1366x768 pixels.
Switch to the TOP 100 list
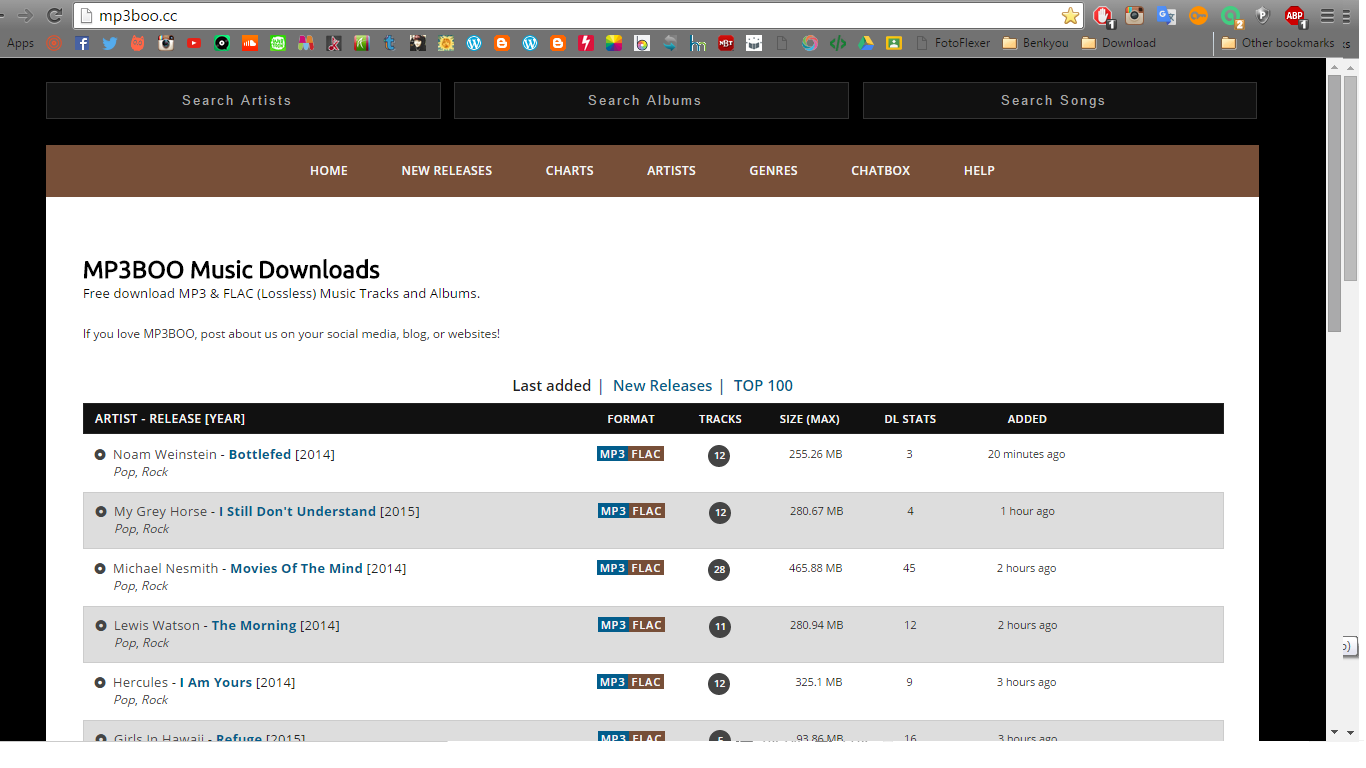(763, 386)
